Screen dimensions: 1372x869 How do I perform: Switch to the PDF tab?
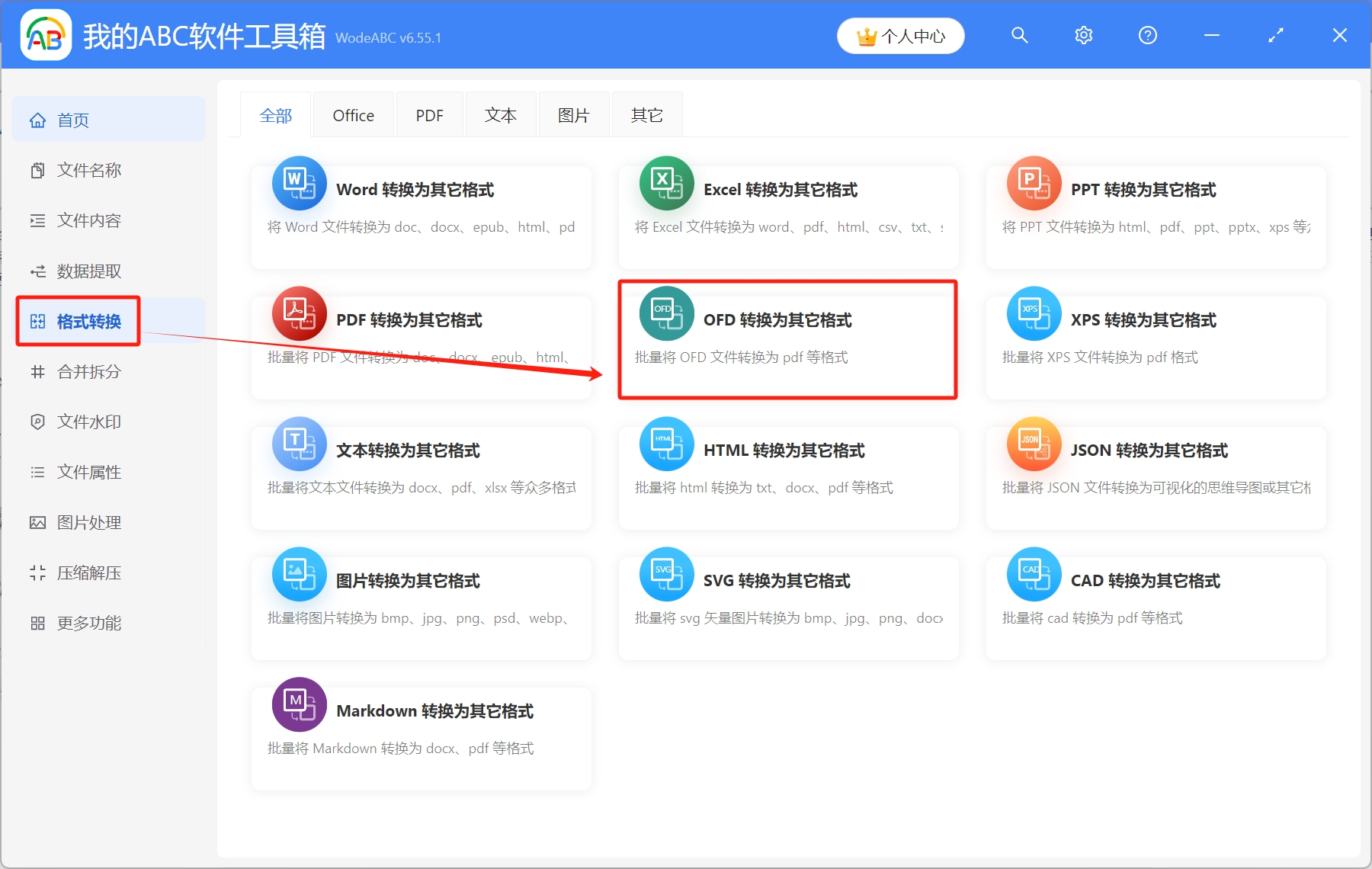429,114
